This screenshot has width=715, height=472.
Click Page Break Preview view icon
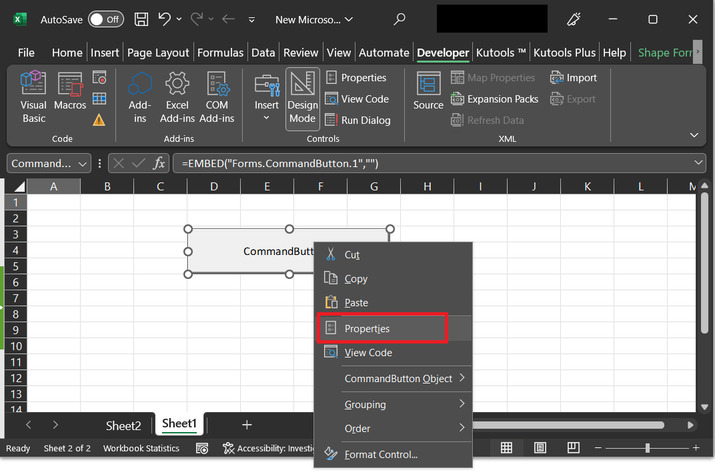coord(572,448)
